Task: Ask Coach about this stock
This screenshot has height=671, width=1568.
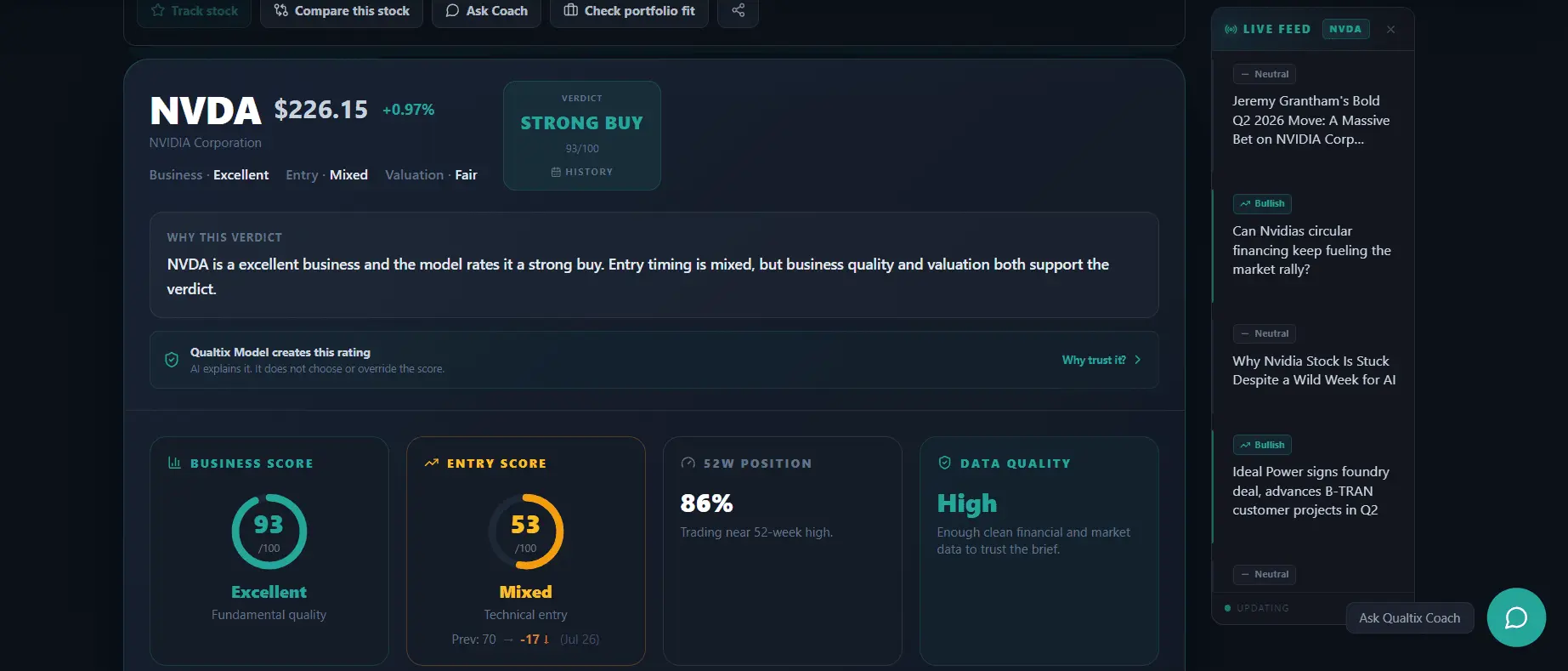Action: pos(486,11)
